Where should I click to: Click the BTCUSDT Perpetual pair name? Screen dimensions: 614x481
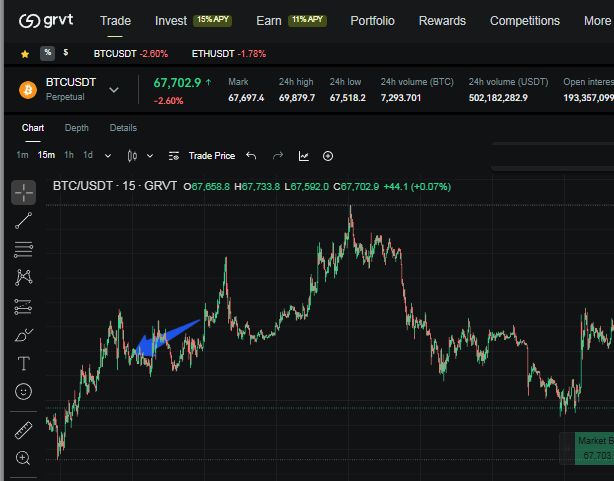click(71, 90)
